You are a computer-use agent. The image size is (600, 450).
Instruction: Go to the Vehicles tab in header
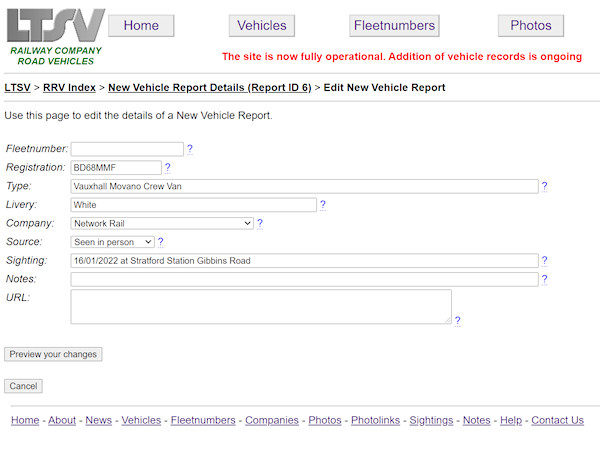point(261,26)
